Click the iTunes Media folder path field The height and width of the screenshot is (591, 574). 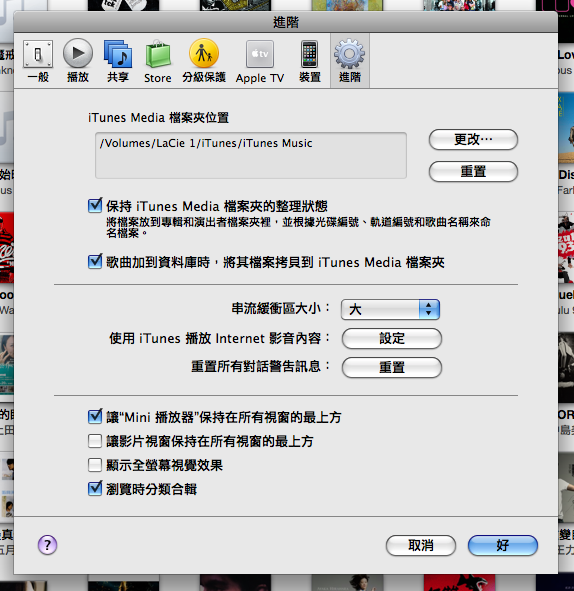coord(251,155)
